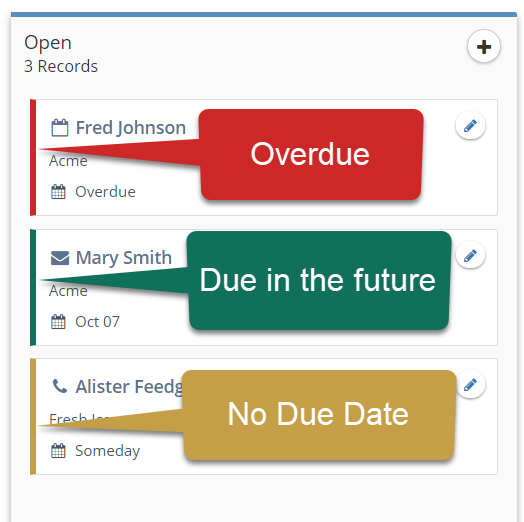Image resolution: width=524 pixels, height=522 pixels.
Task: Open the Fred Johnson record link
Action: click(x=131, y=128)
